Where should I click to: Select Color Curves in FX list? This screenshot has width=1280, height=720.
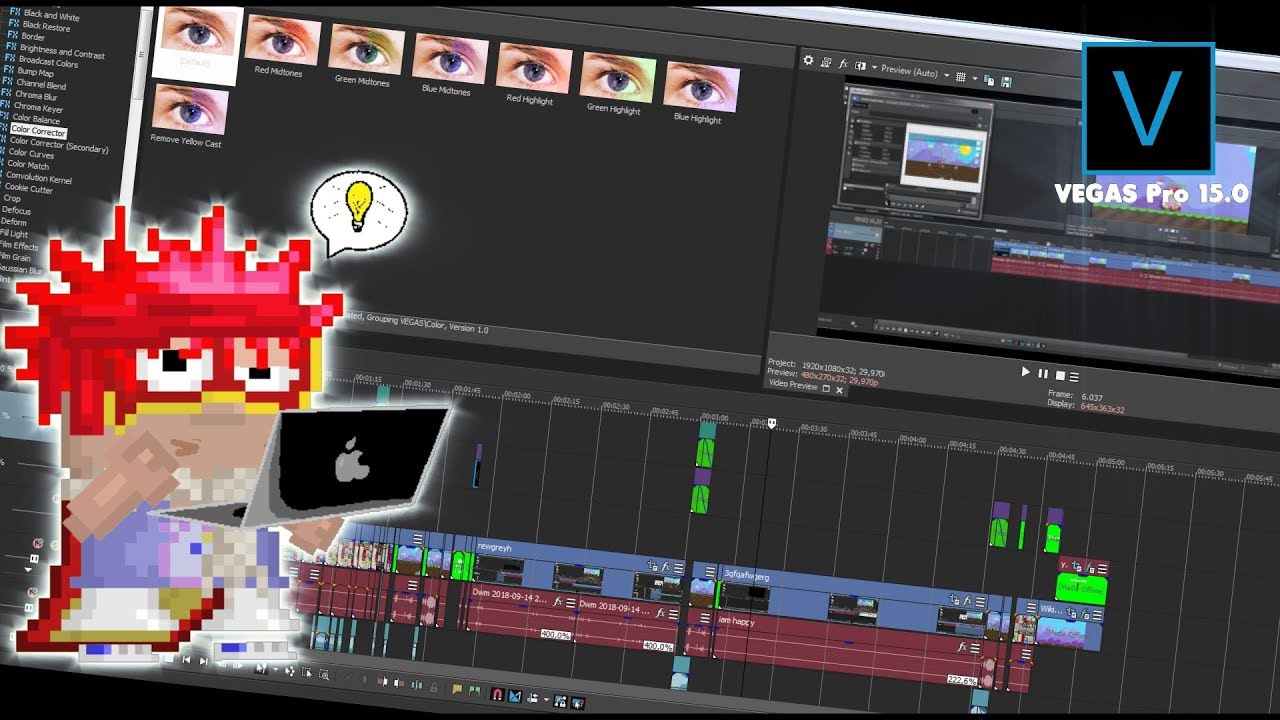tap(31, 154)
